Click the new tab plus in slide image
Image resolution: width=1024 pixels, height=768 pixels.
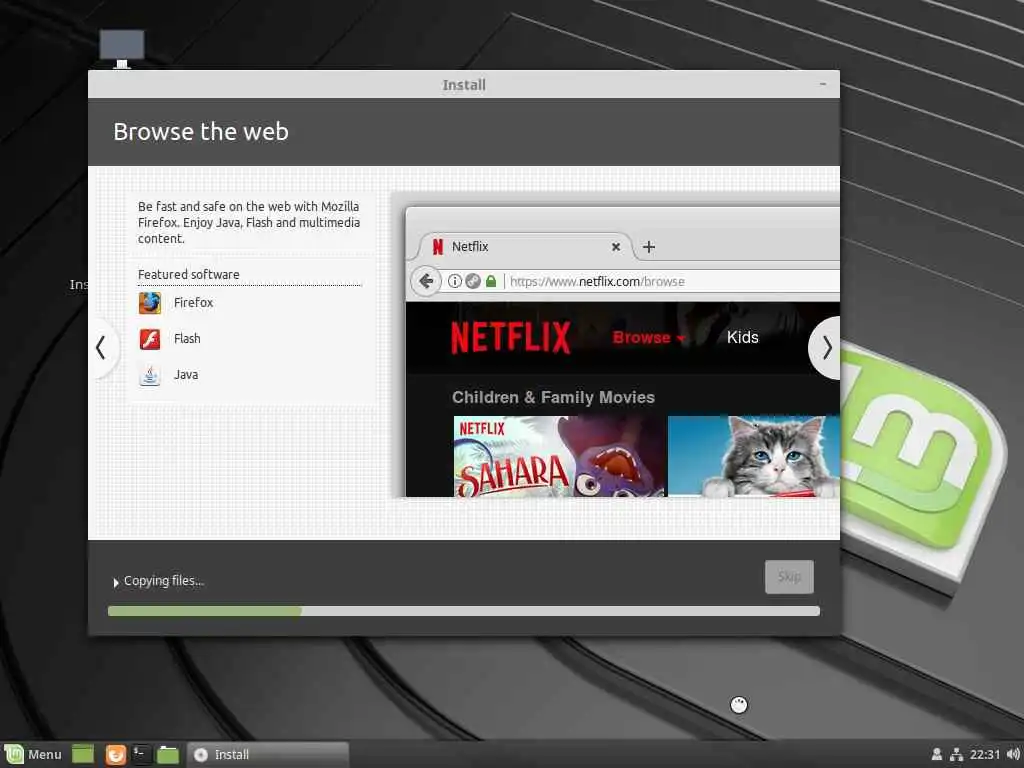click(x=648, y=247)
